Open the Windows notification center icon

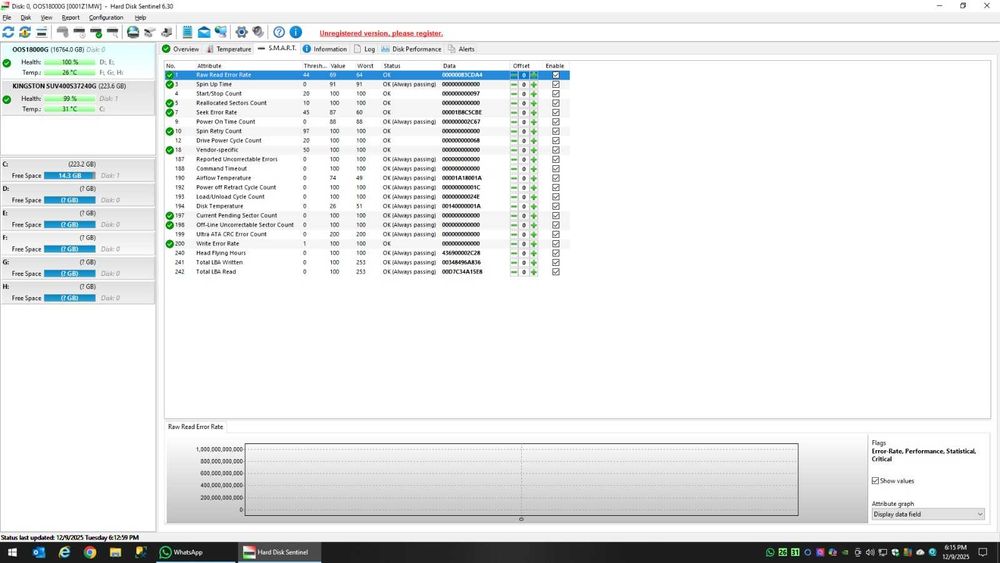pos(983,552)
